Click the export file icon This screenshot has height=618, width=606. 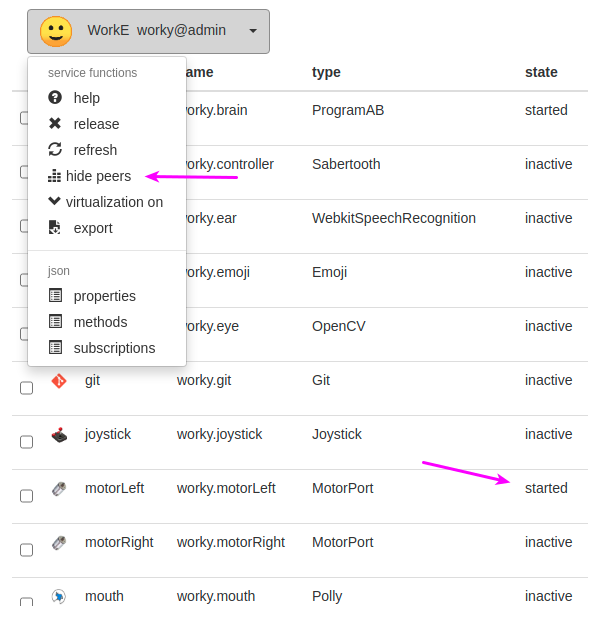[x=54, y=227]
